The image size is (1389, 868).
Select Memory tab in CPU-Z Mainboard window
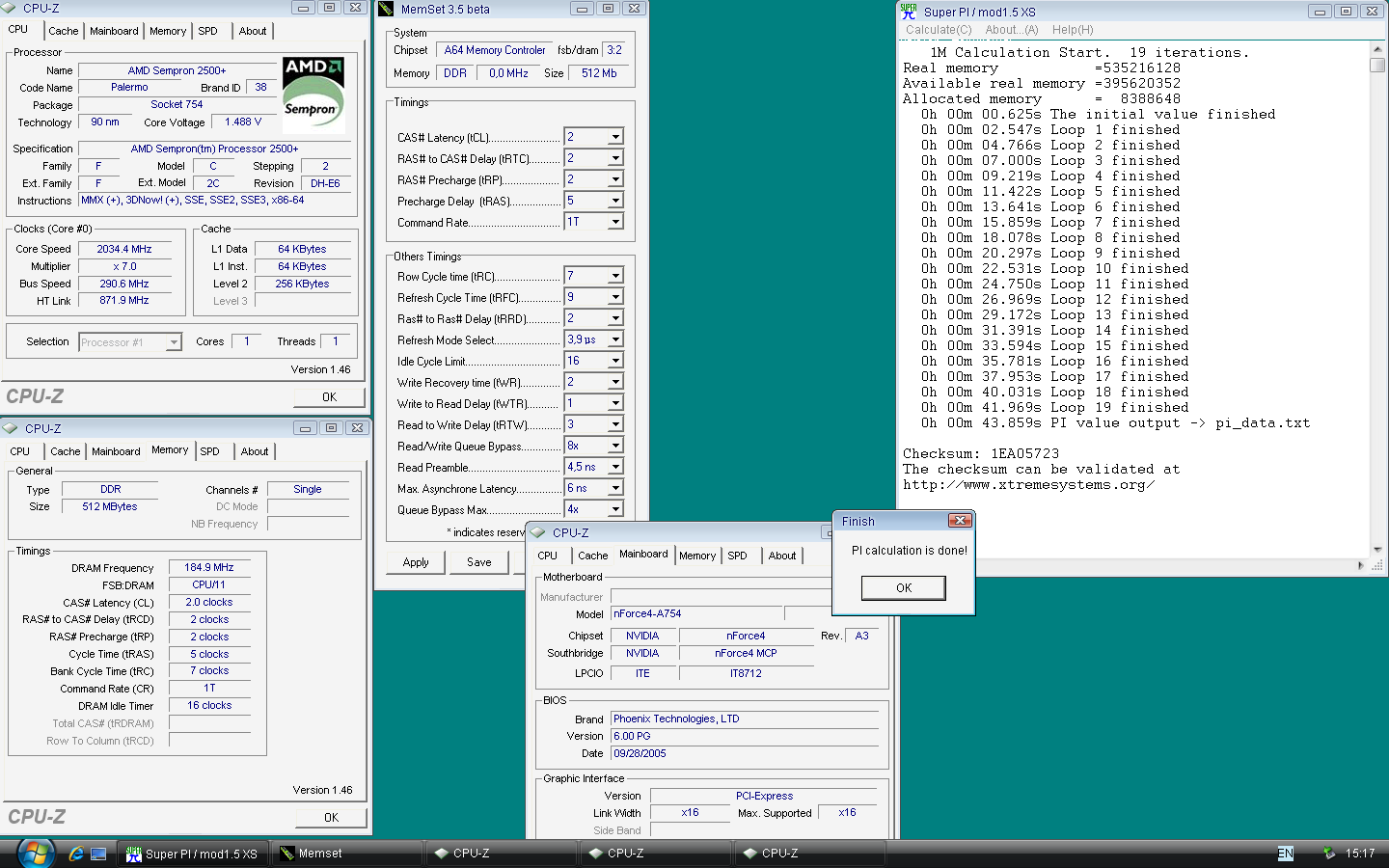tap(697, 556)
